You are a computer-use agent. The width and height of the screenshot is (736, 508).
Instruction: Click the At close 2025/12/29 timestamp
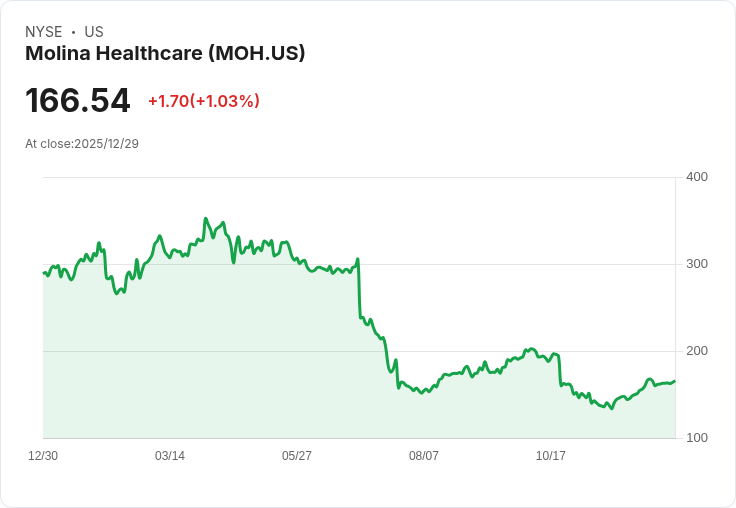pyautogui.click(x=82, y=144)
